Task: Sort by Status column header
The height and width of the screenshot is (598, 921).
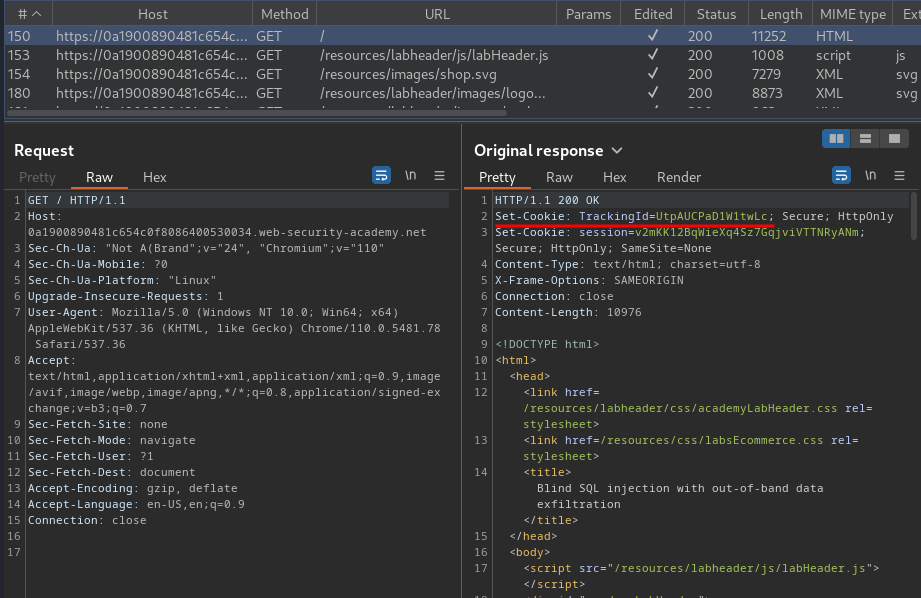Action: coord(716,14)
